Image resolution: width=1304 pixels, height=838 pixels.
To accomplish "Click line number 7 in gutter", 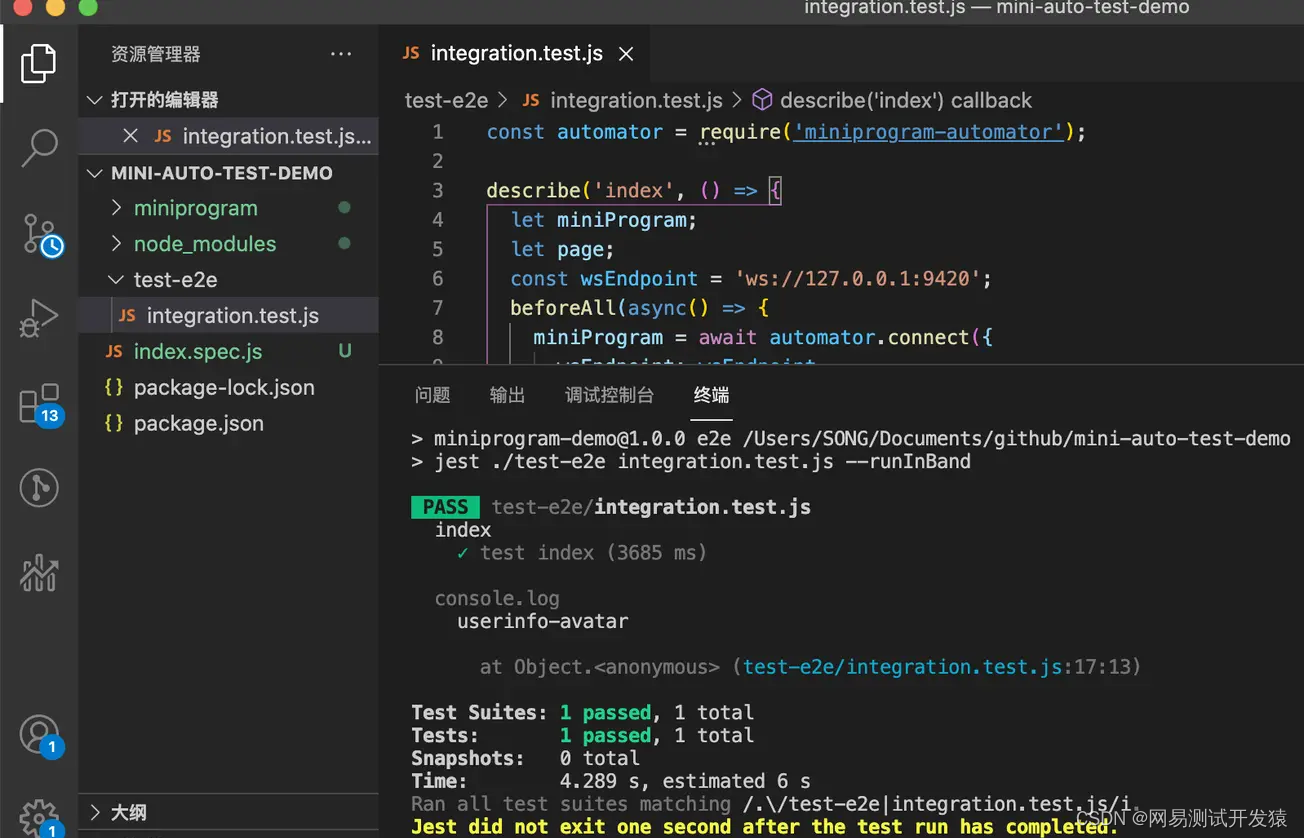I will 437,308.
